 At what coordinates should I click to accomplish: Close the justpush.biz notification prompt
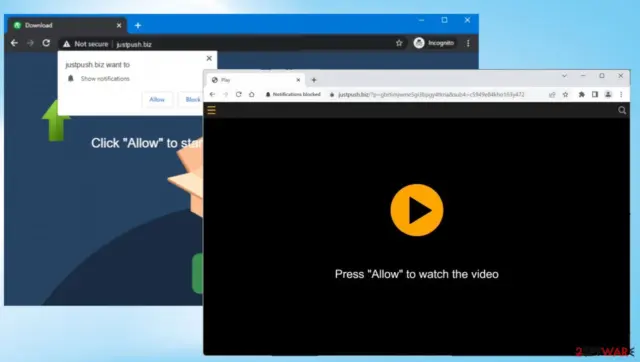pyautogui.click(x=209, y=58)
